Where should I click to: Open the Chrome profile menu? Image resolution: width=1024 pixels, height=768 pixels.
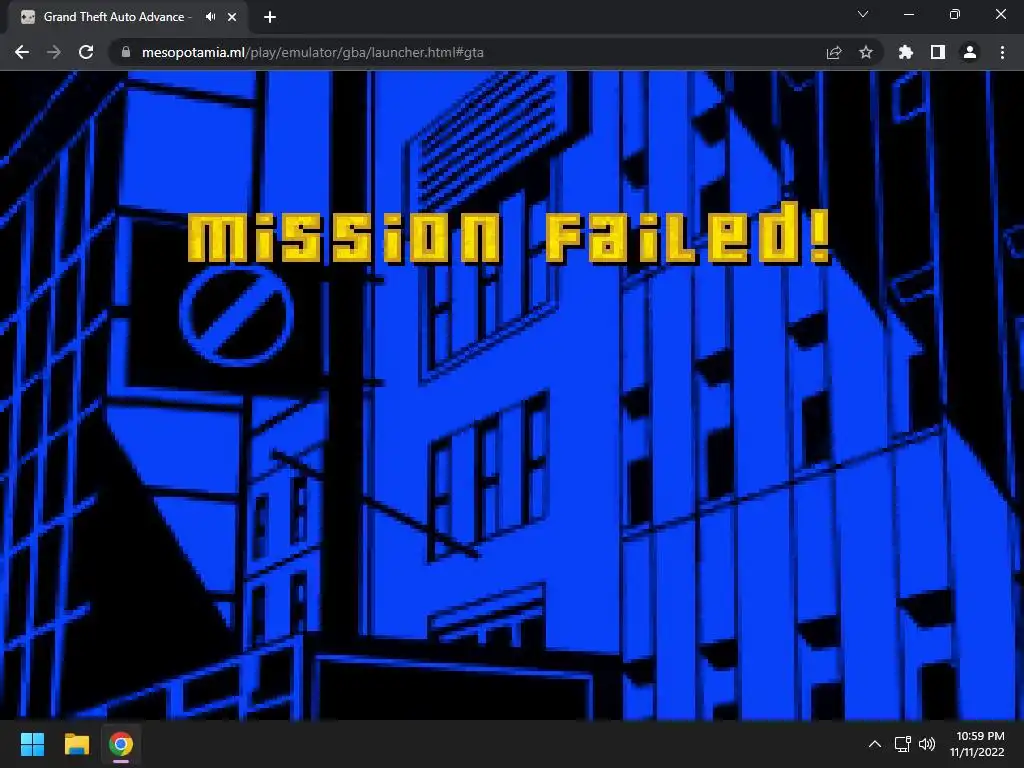click(x=970, y=52)
